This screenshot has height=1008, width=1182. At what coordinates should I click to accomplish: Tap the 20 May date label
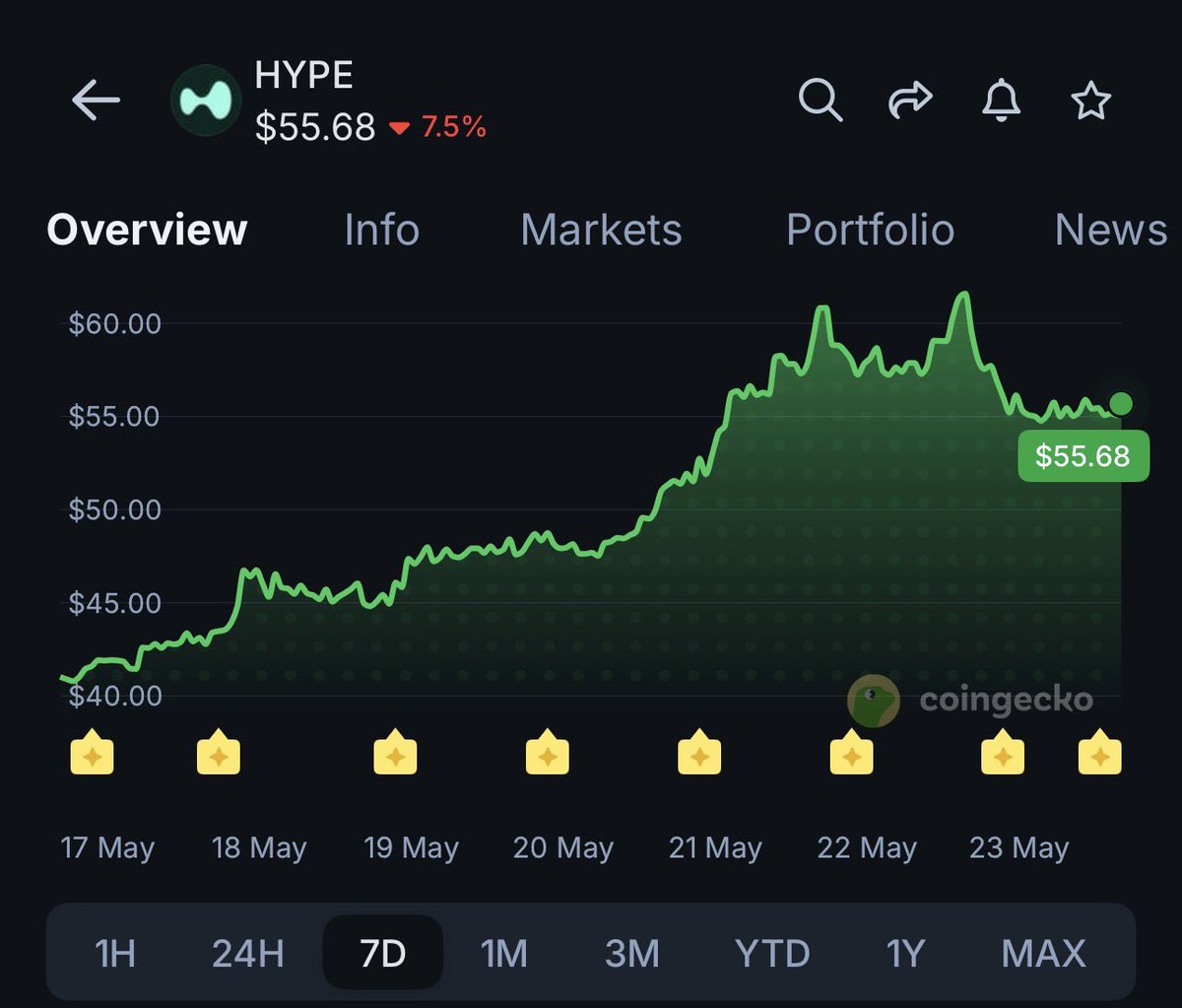click(x=563, y=847)
